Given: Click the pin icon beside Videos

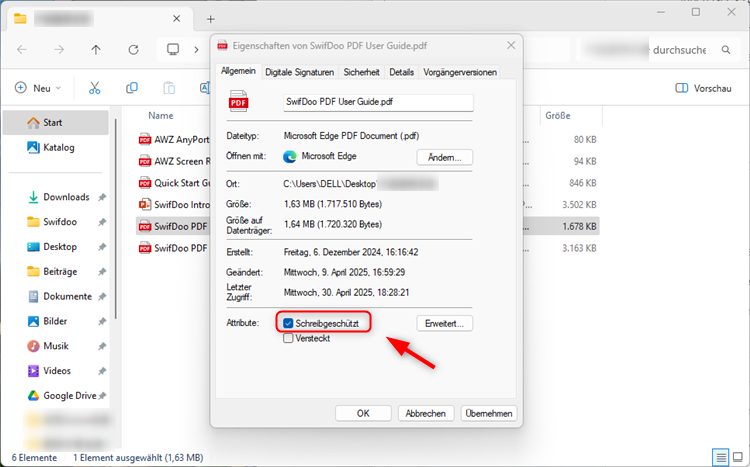Looking at the screenshot, I should pyautogui.click(x=102, y=371).
